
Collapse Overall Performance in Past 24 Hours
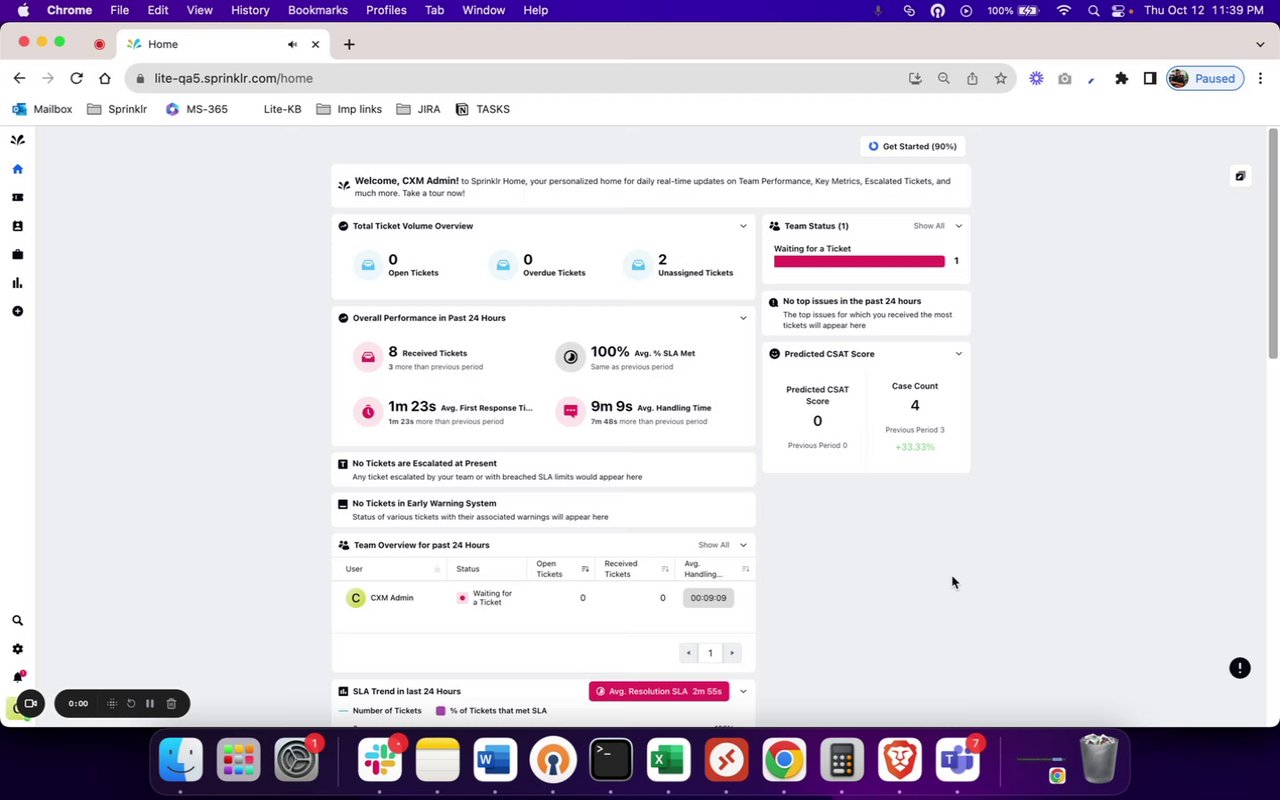point(743,318)
